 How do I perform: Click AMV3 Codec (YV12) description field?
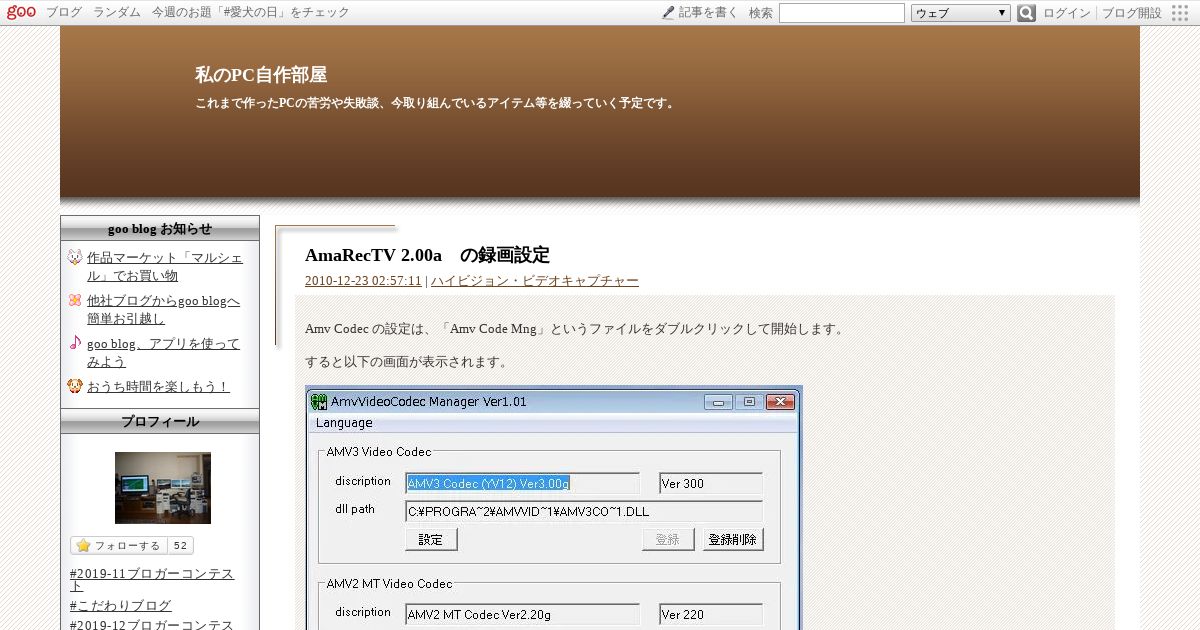tap(522, 483)
